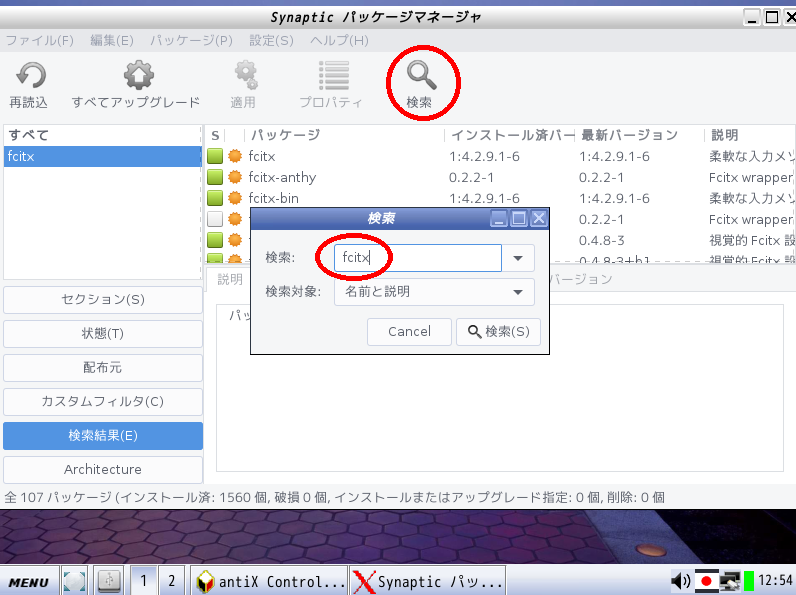This screenshot has height=595, width=796.
Task: Click the すべてアップグレード gear icon
Action: [139, 76]
